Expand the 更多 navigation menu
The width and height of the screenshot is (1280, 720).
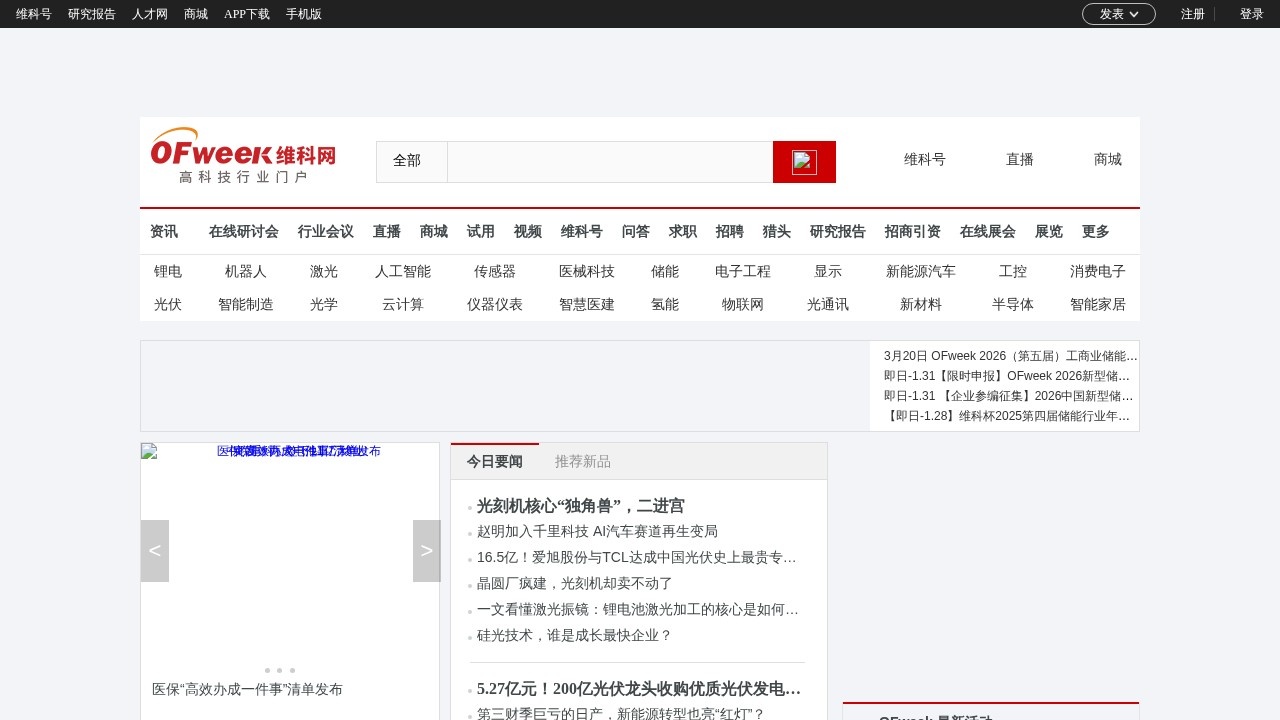click(x=1094, y=231)
